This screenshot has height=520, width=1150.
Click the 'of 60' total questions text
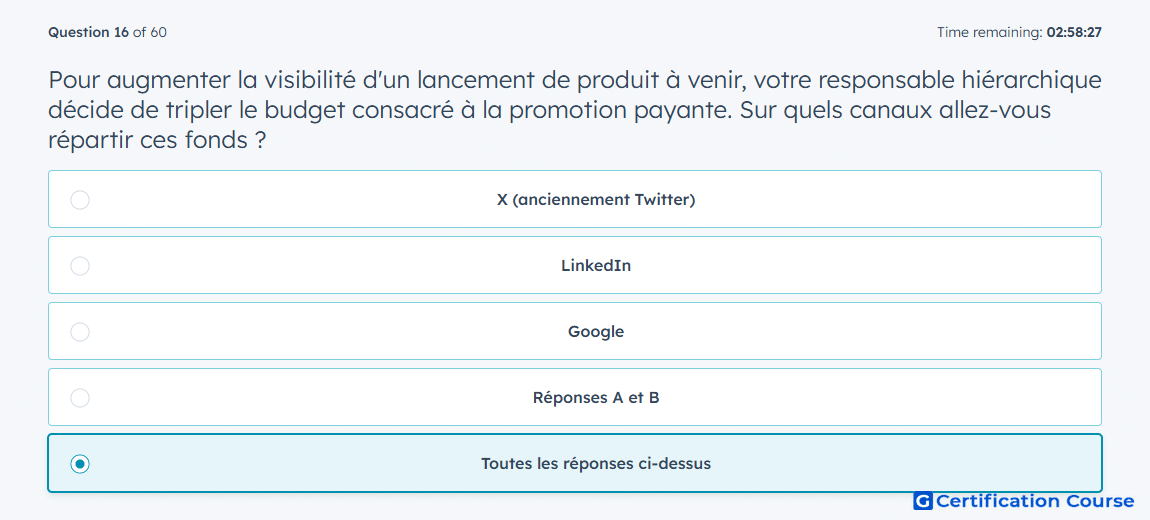tap(150, 32)
